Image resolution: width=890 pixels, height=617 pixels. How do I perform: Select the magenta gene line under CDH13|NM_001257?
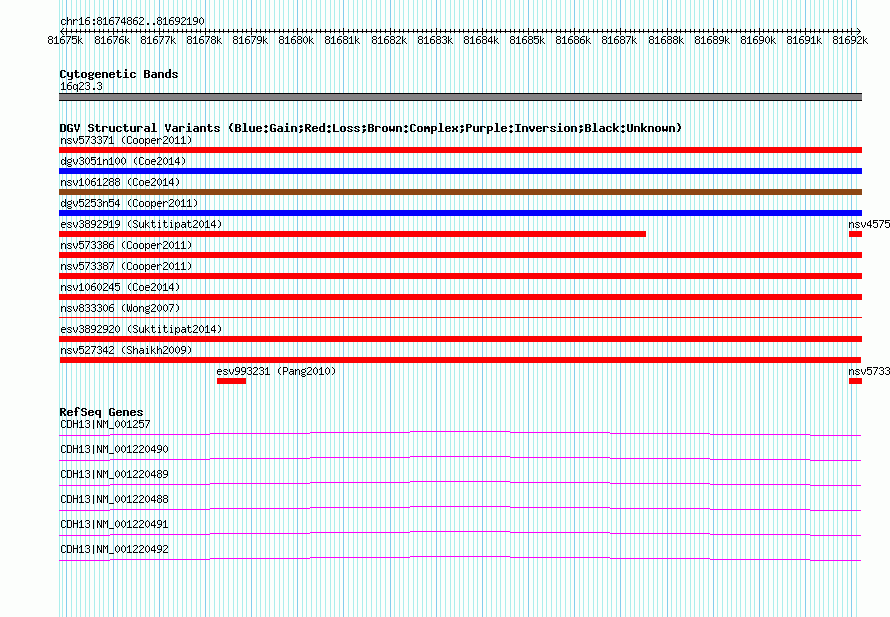[460, 434]
